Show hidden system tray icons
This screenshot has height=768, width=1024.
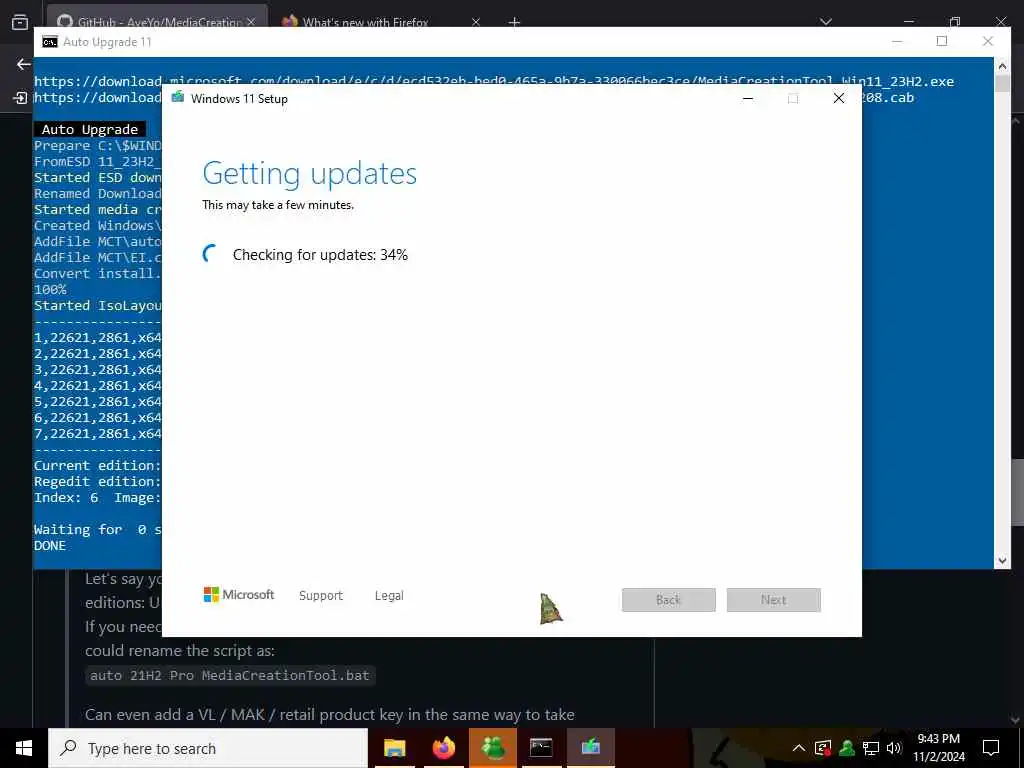[x=799, y=748]
